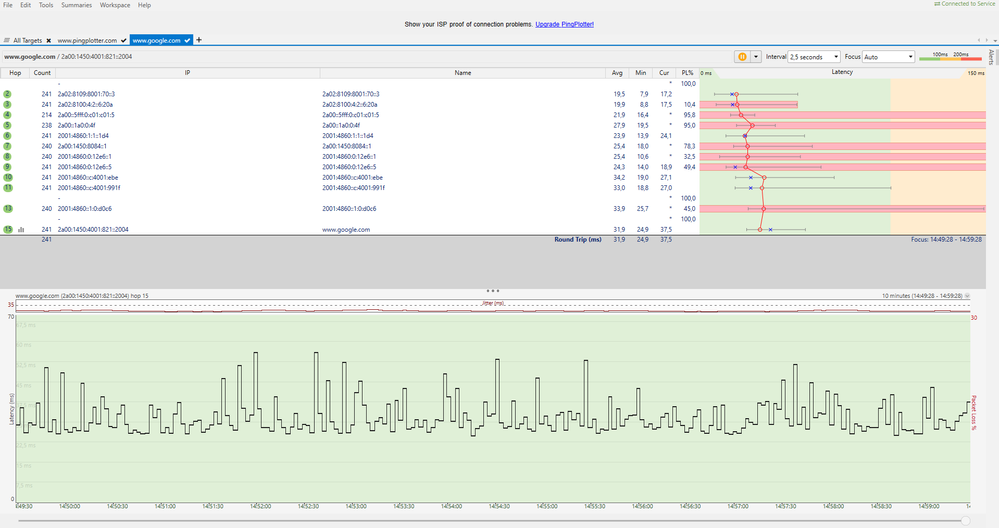Click the hop 2 green number icon
The width and height of the screenshot is (999, 528).
tap(8, 94)
